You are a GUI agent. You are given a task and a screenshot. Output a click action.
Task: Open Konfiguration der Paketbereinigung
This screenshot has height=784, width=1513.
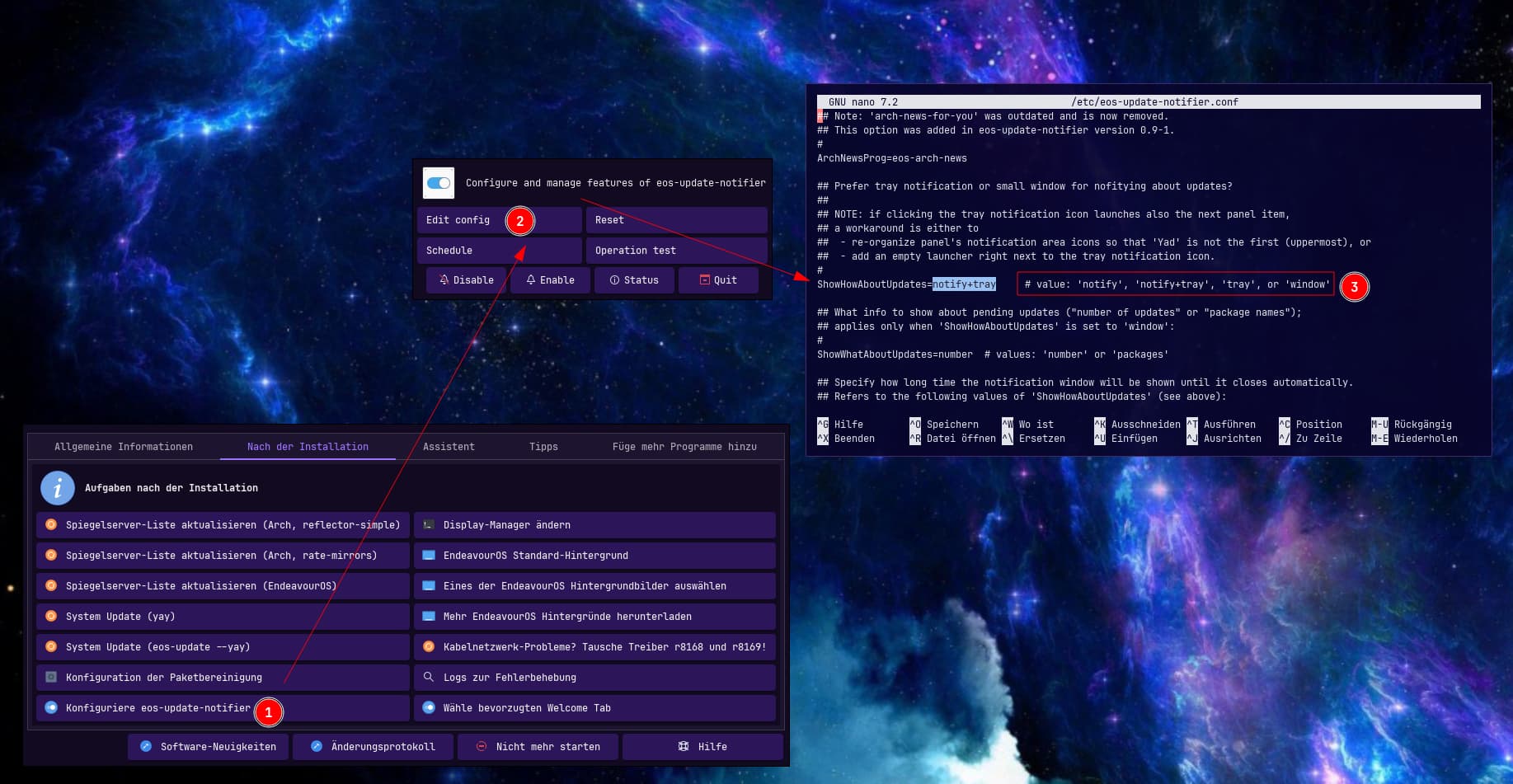223,678
